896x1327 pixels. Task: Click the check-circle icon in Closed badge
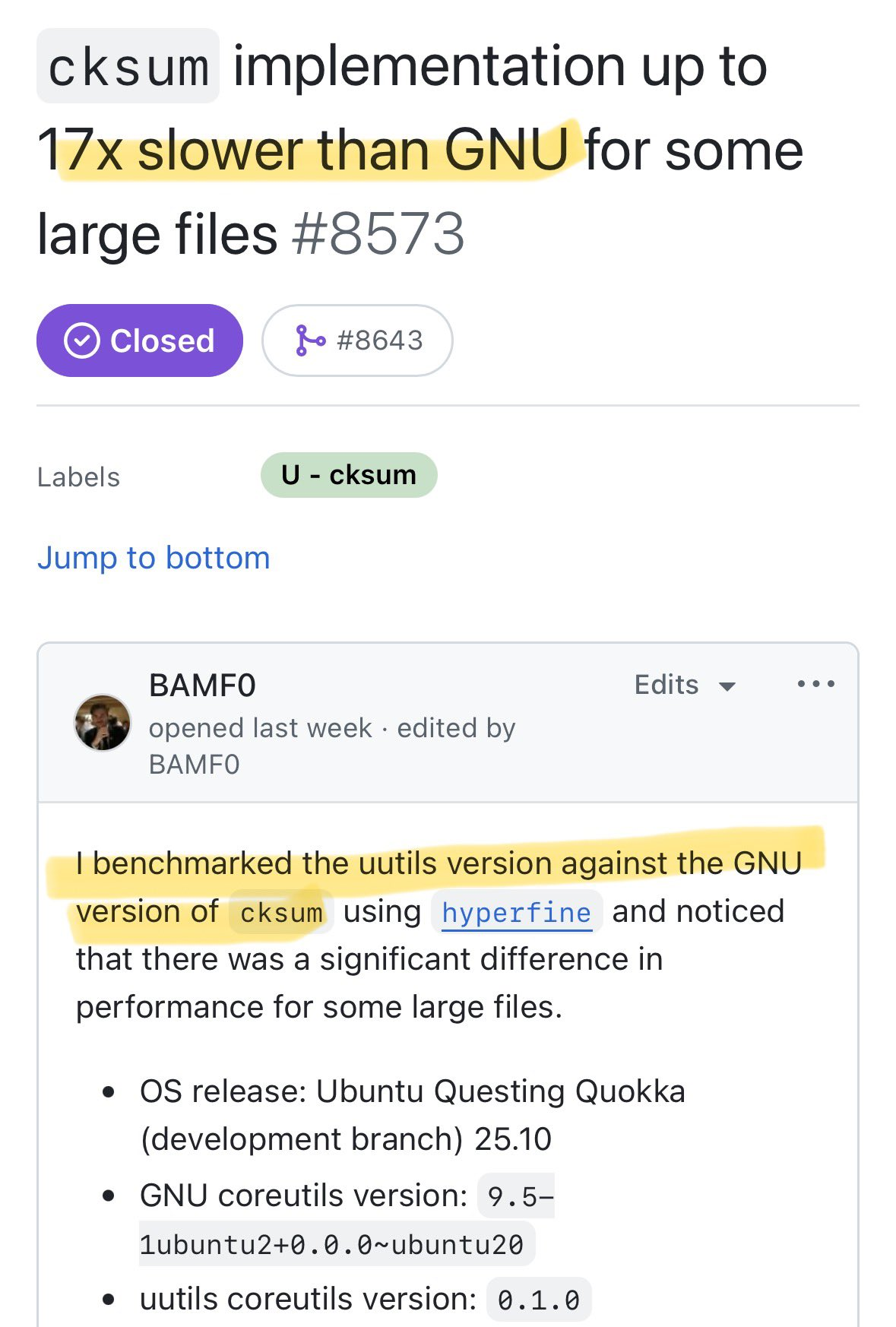click(82, 340)
